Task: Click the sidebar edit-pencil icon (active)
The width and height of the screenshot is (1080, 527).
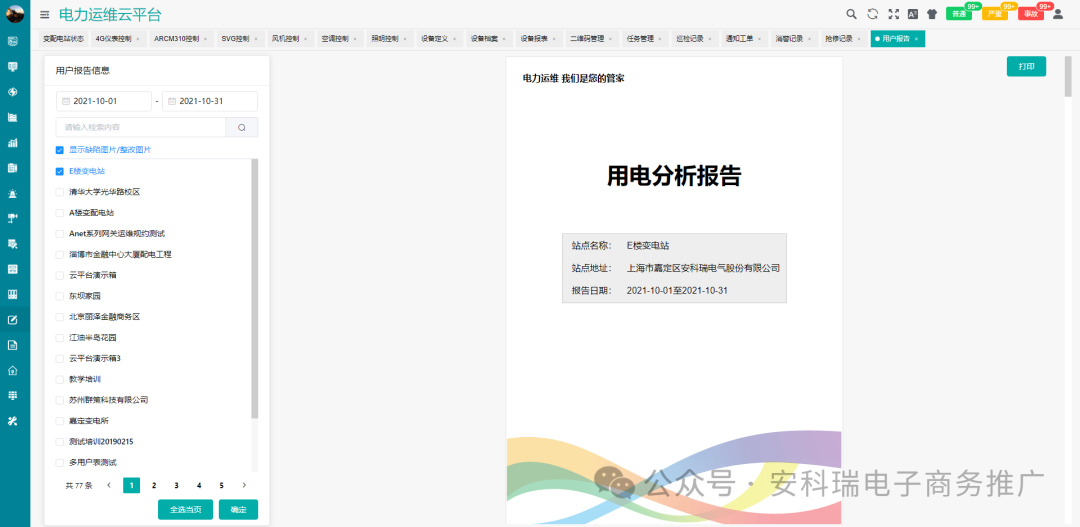Action: [12, 320]
